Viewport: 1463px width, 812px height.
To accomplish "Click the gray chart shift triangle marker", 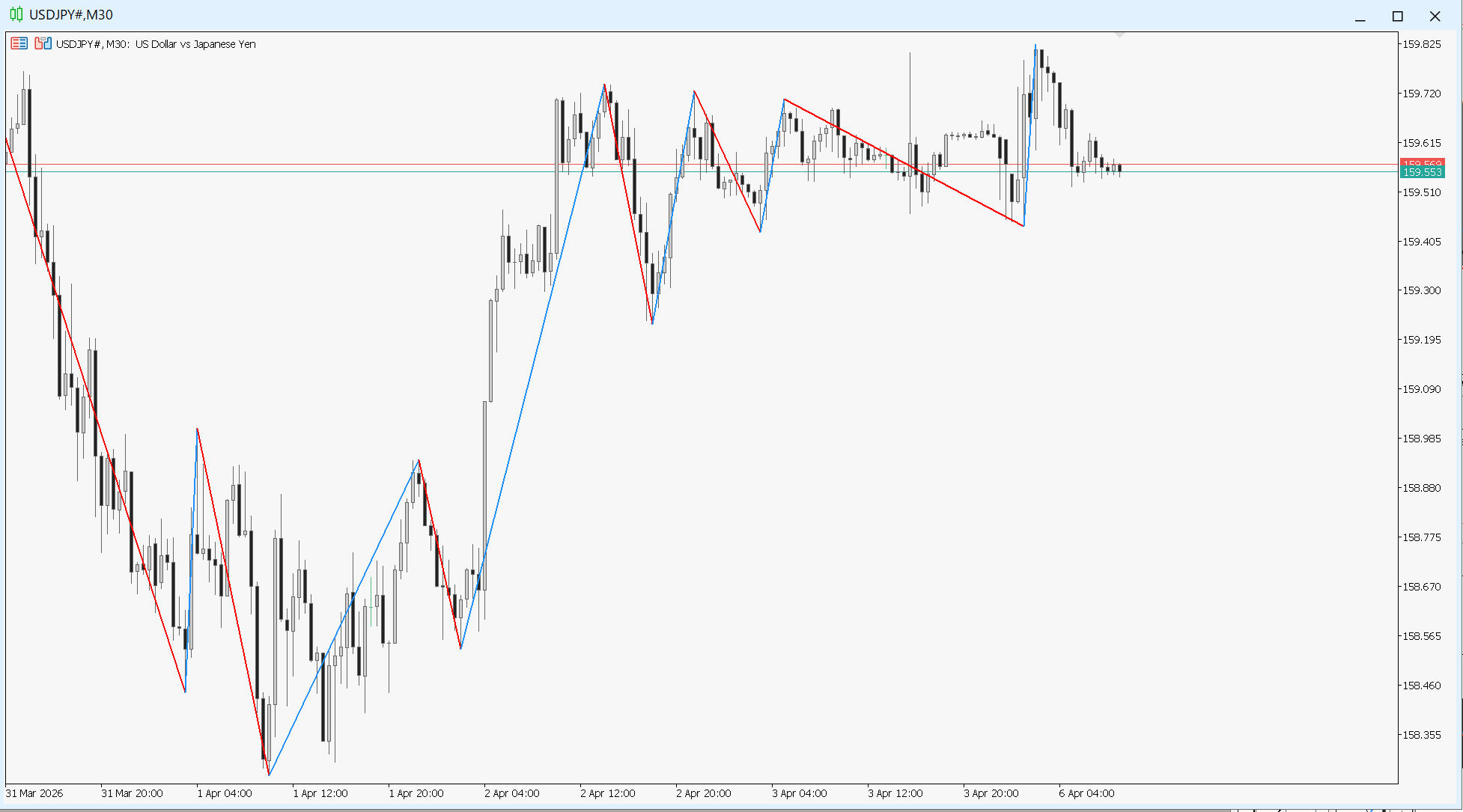I will coord(1119,35).
